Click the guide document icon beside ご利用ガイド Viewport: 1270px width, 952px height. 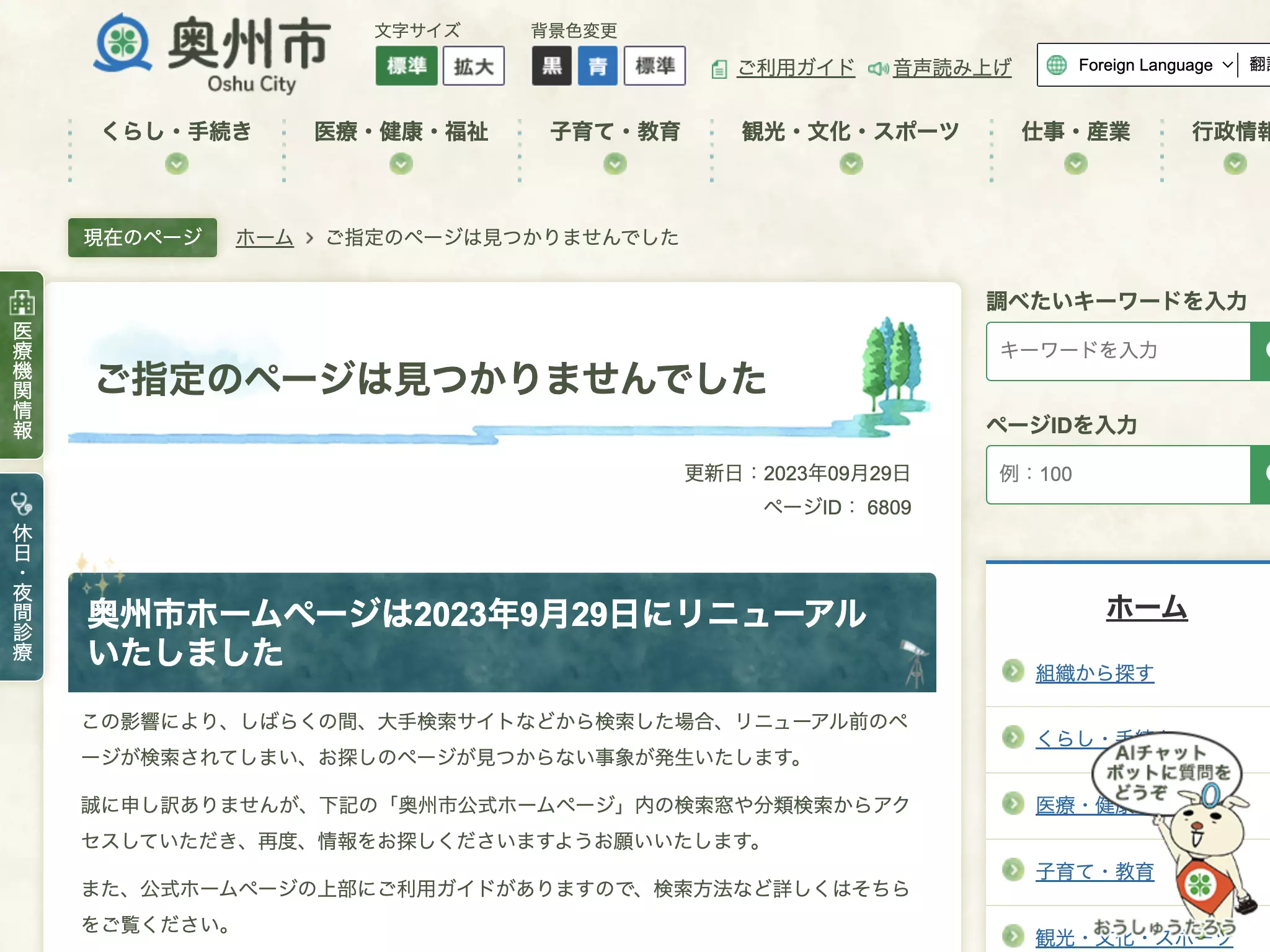click(x=719, y=69)
